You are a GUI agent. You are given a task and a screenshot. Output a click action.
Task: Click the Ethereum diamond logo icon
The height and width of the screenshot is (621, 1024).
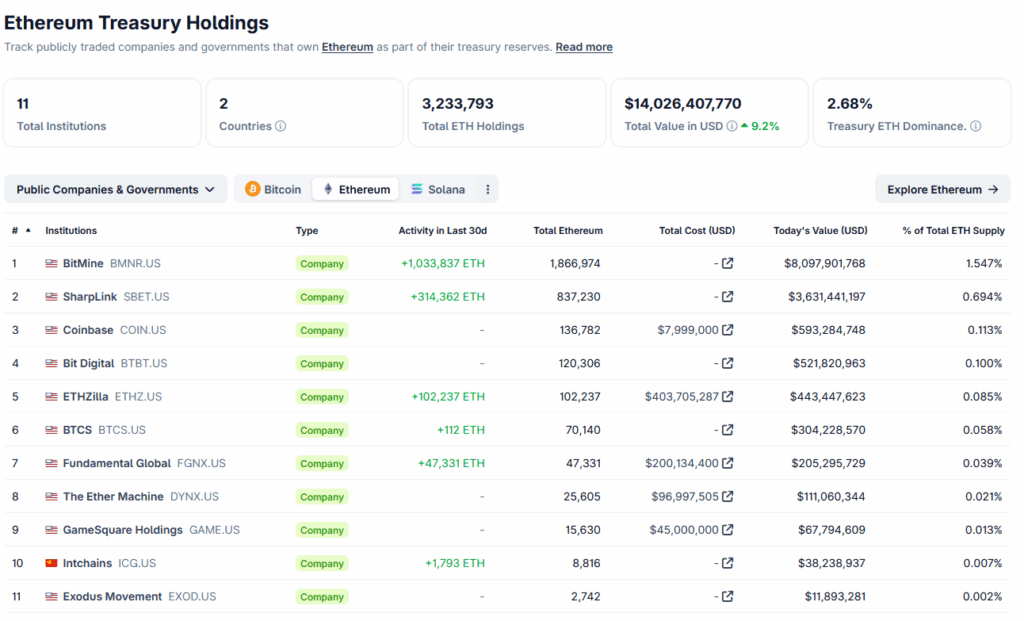pyautogui.click(x=328, y=189)
